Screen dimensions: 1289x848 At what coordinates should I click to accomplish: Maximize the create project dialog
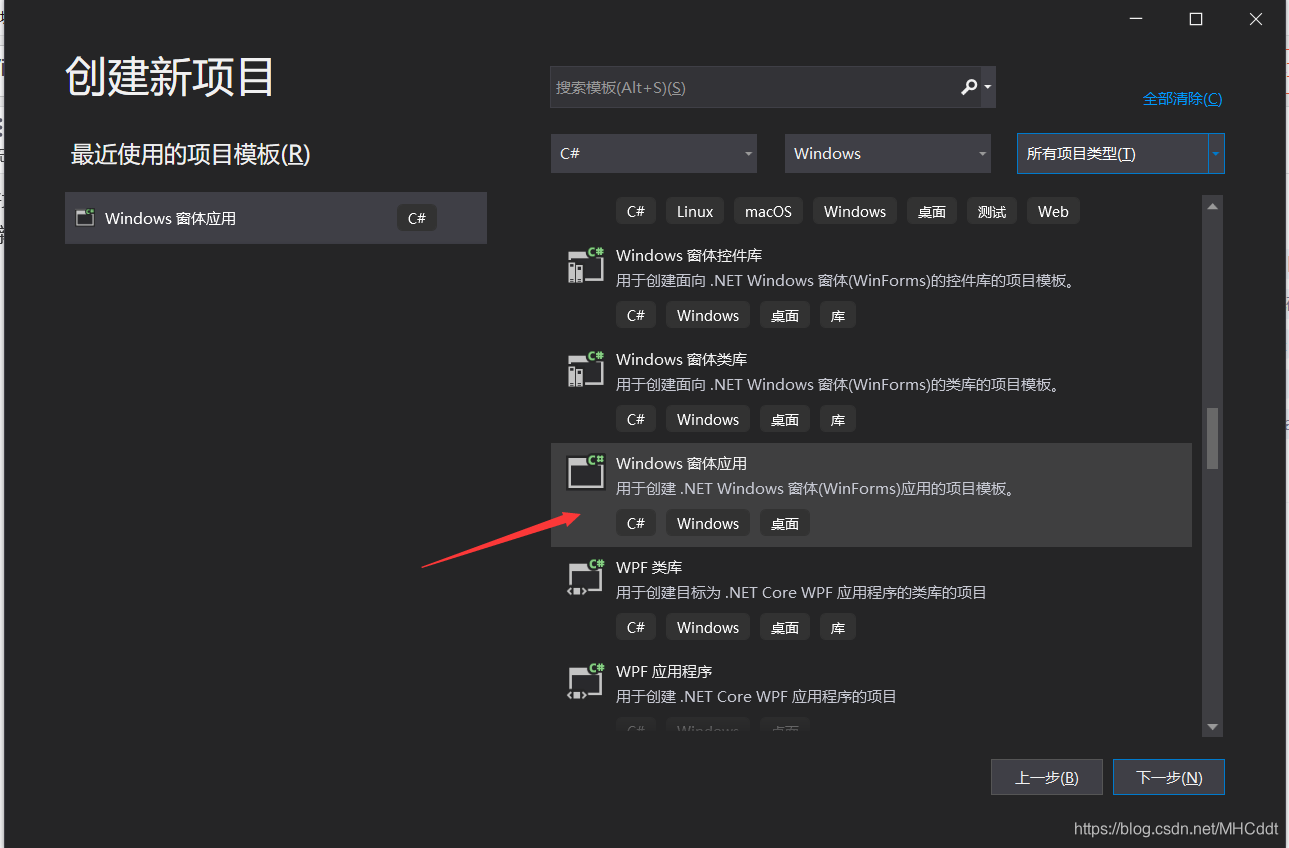(x=1195, y=19)
